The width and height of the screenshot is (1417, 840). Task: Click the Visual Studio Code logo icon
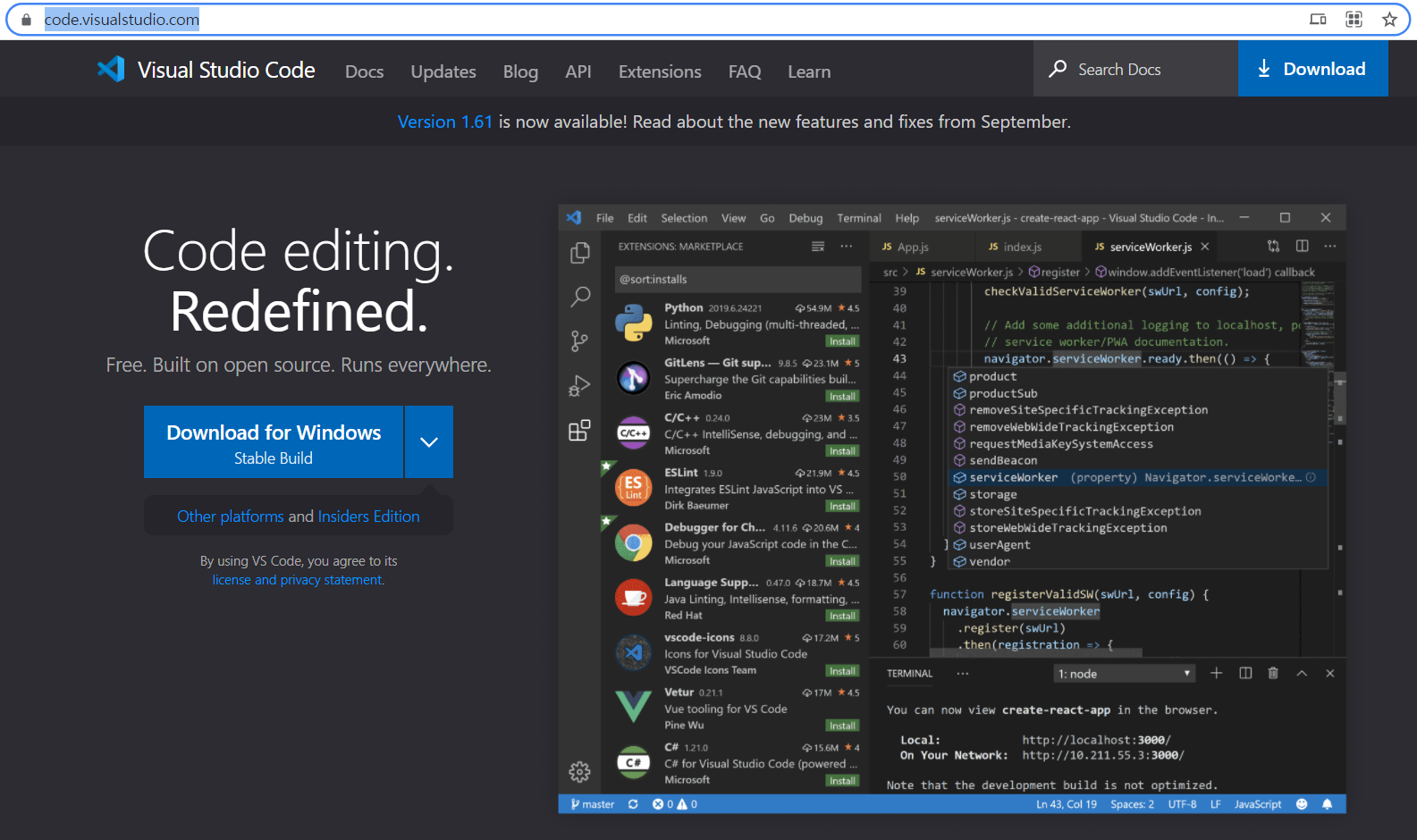pyautogui.click(x=111, y=70)
